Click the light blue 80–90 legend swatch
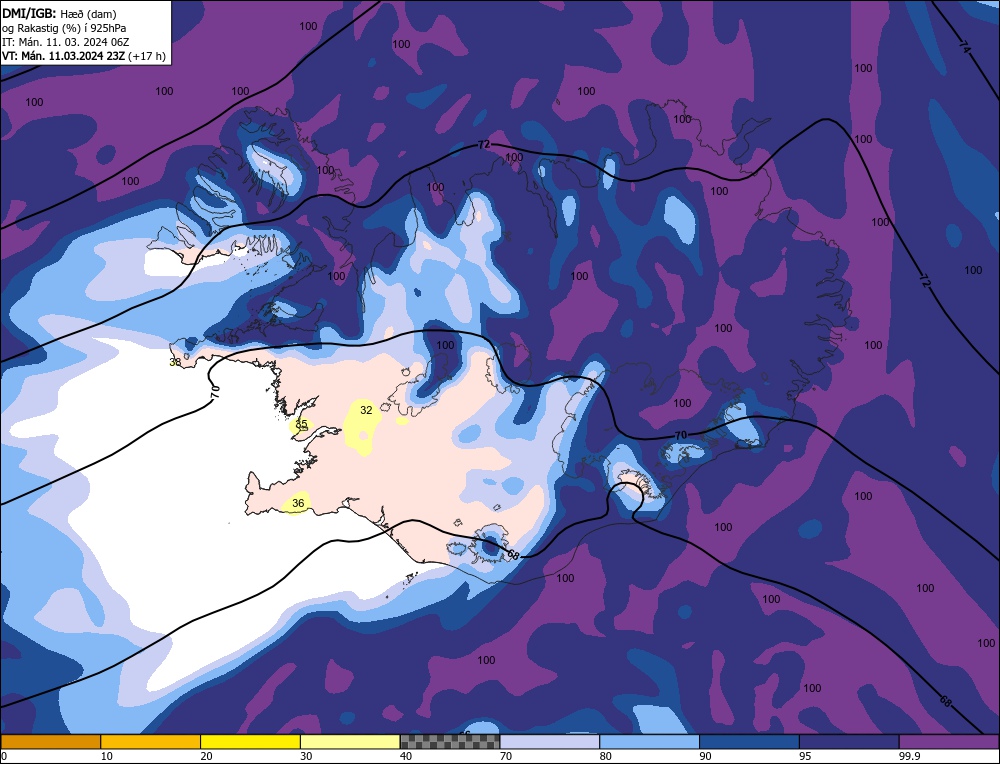 tap(649, 741)
